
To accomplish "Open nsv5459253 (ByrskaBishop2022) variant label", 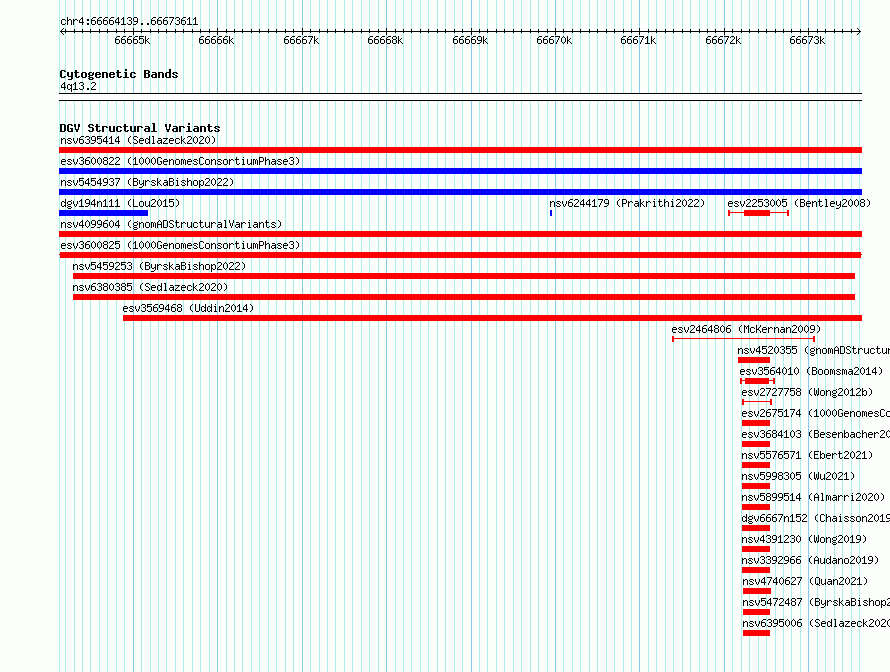I will click(159, 266).
